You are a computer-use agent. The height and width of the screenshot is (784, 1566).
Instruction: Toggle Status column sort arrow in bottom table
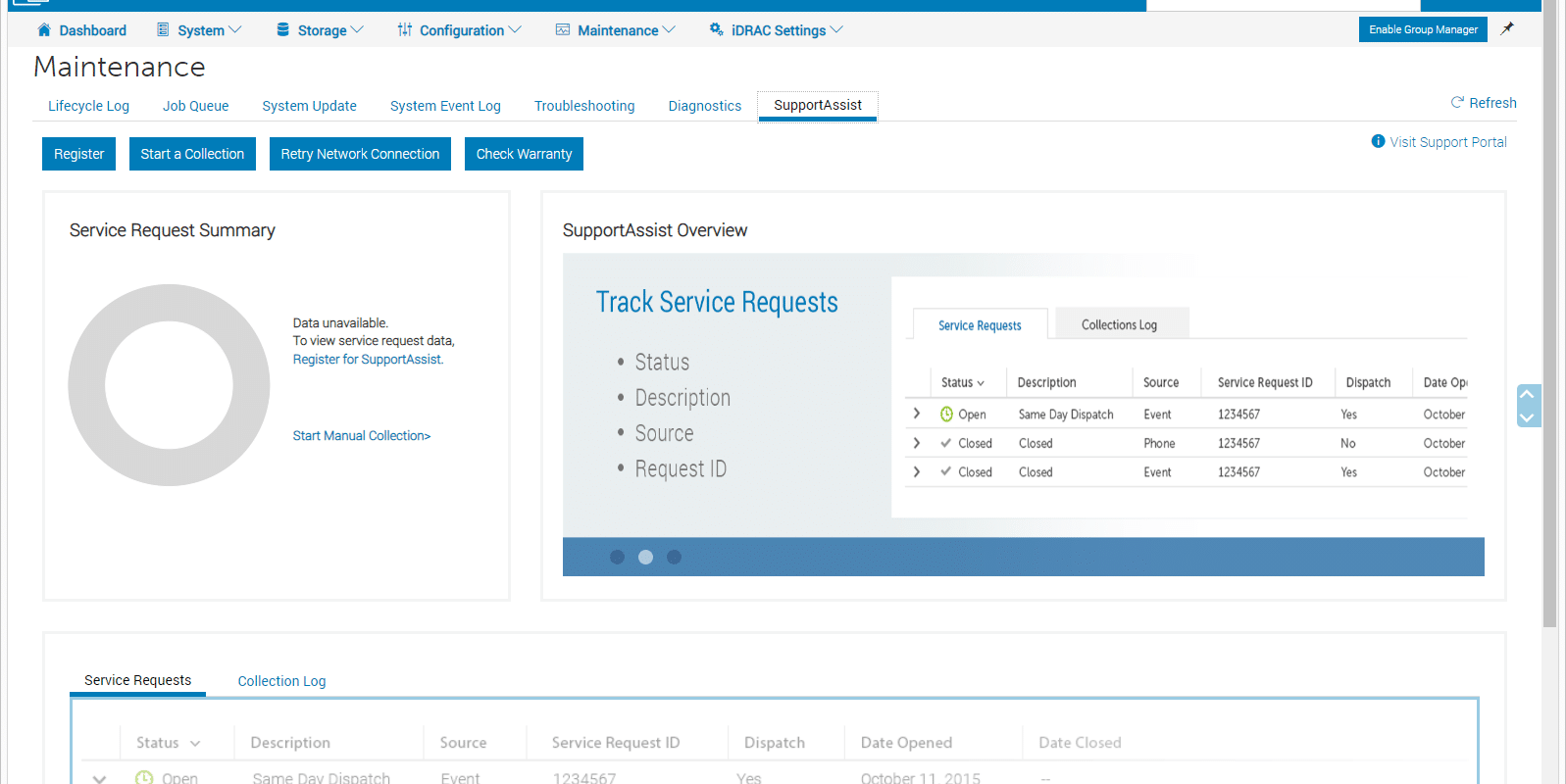pos(195,744)
